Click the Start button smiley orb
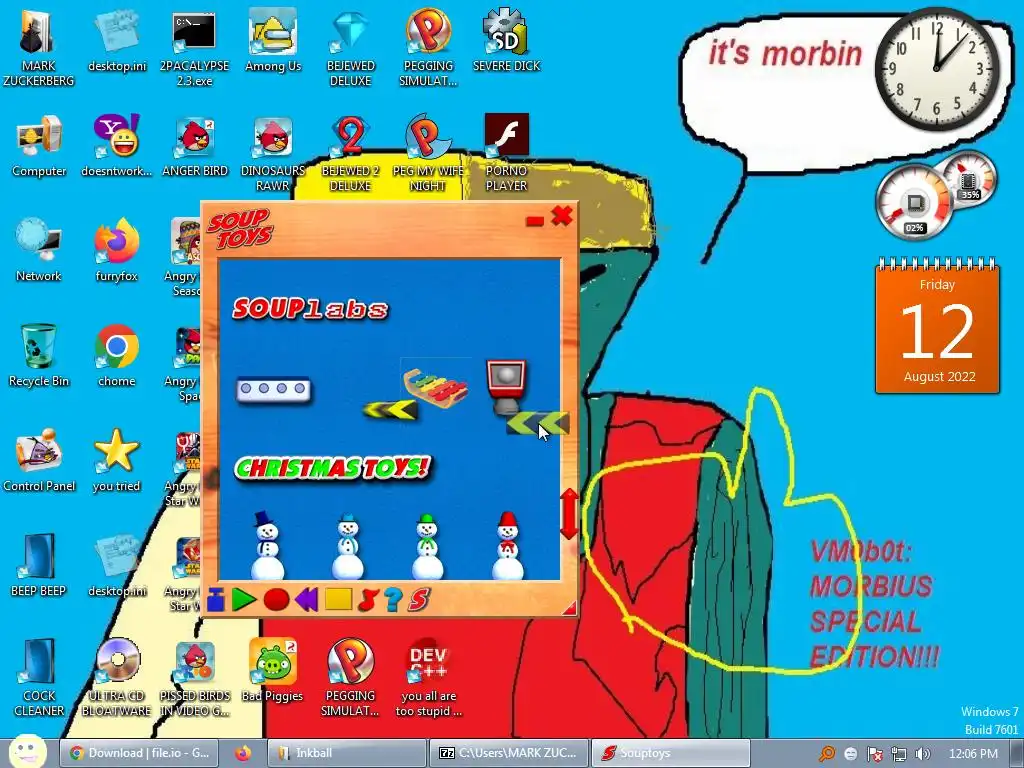Viewport: 1024px width, 768px height. 27,751
